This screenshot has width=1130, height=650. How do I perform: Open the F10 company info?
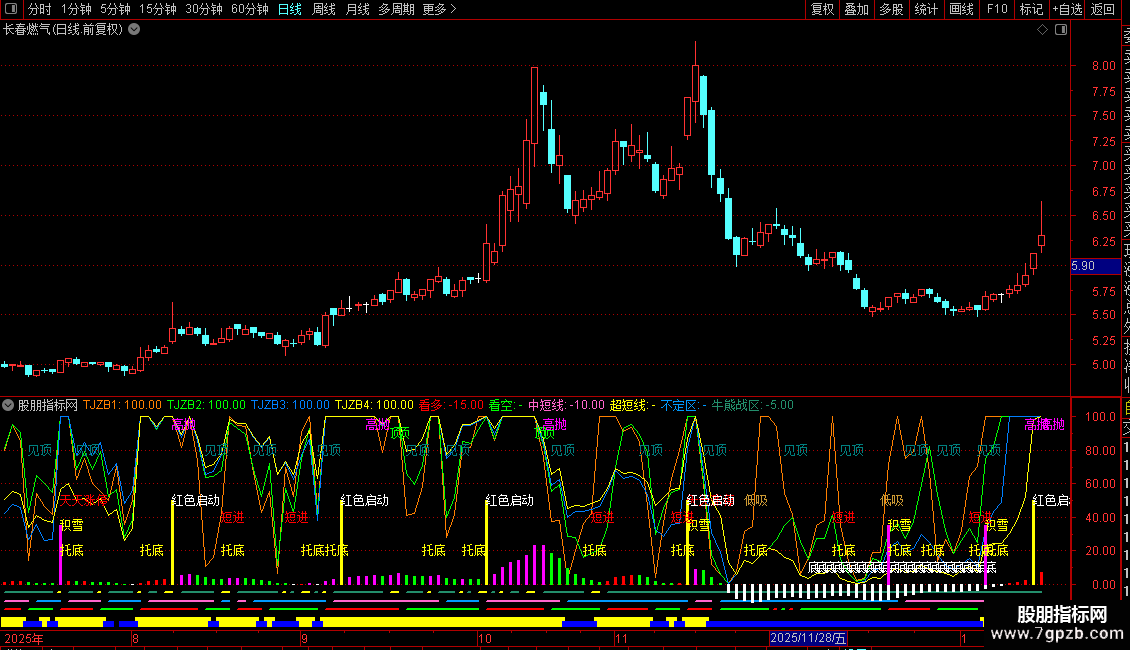[x=997, y=9]
